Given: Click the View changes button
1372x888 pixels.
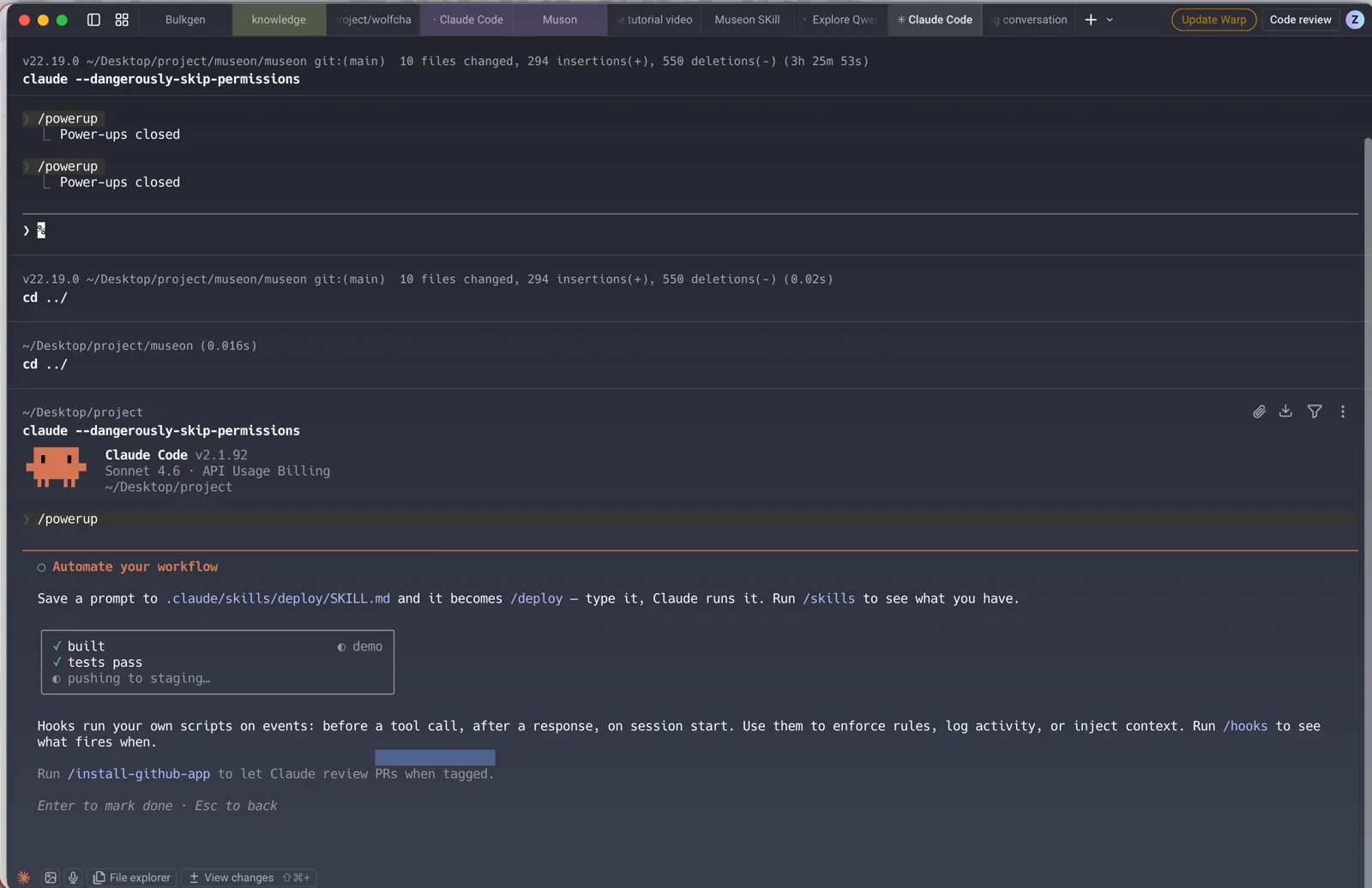Looking at the screenshot, I should click(250, 877).
